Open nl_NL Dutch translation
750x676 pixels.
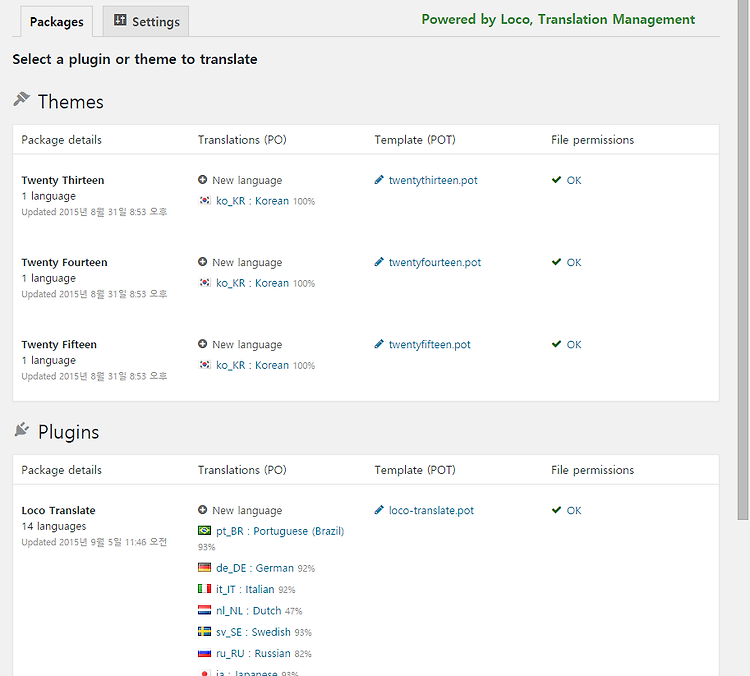[248, 611]
